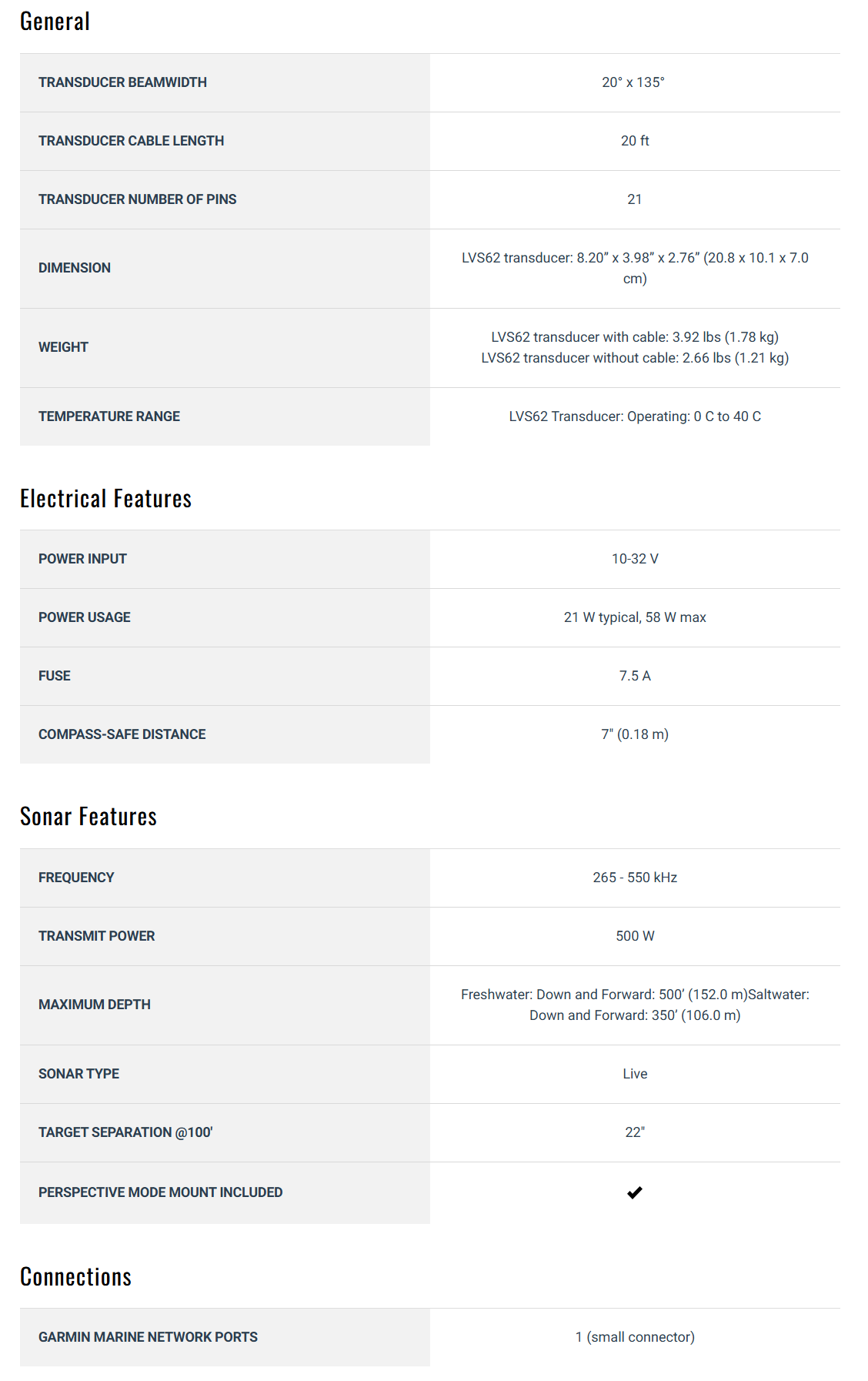This screenshot has height=1381, width=868.
Task: Click the Weight row label
Action: [x=63, y=347]
